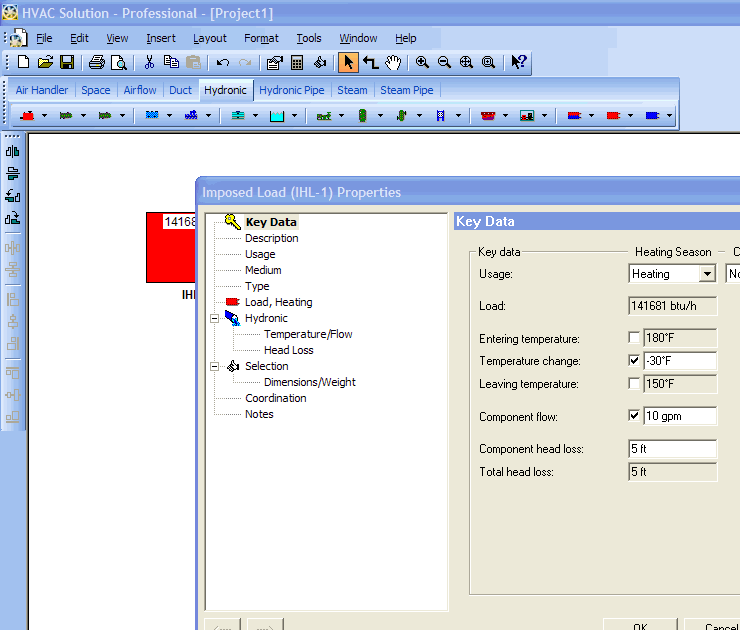Collapse the Hydronic tree node

(x=214, y=319)
